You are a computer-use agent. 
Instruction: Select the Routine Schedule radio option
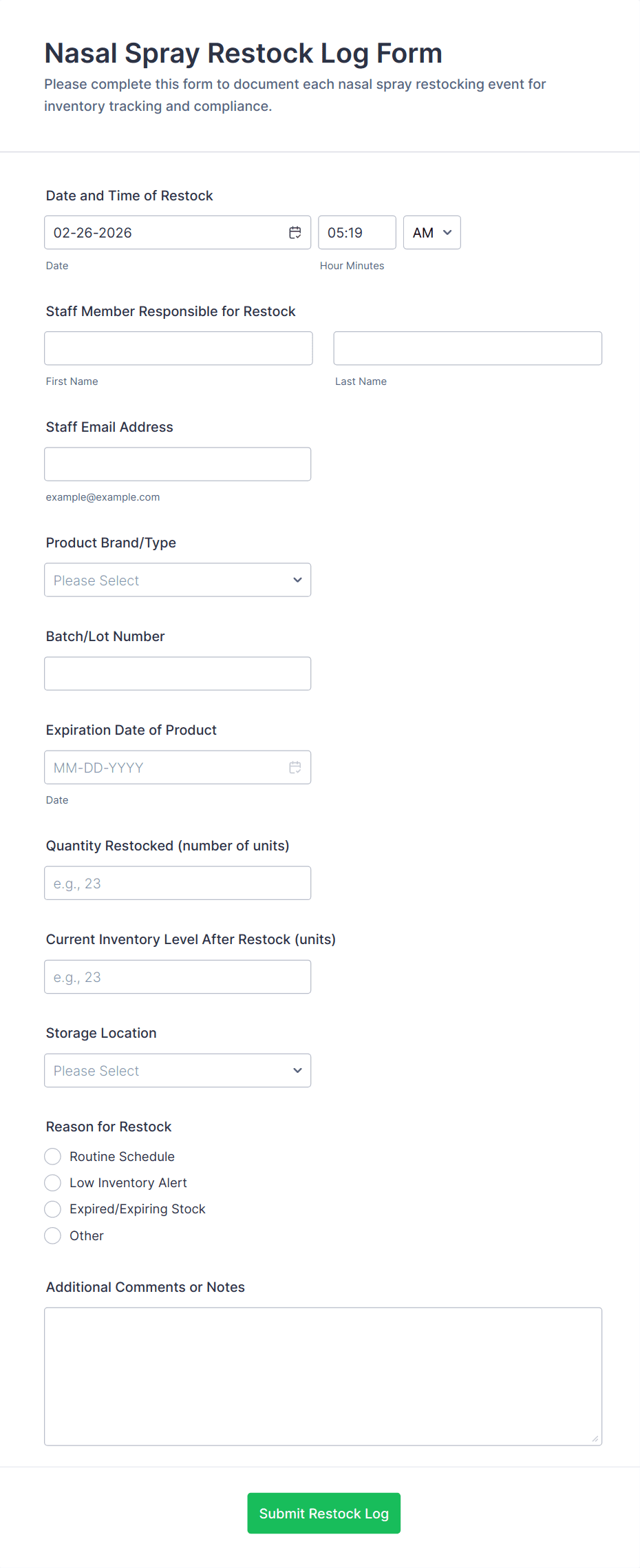pos(53,1156)
